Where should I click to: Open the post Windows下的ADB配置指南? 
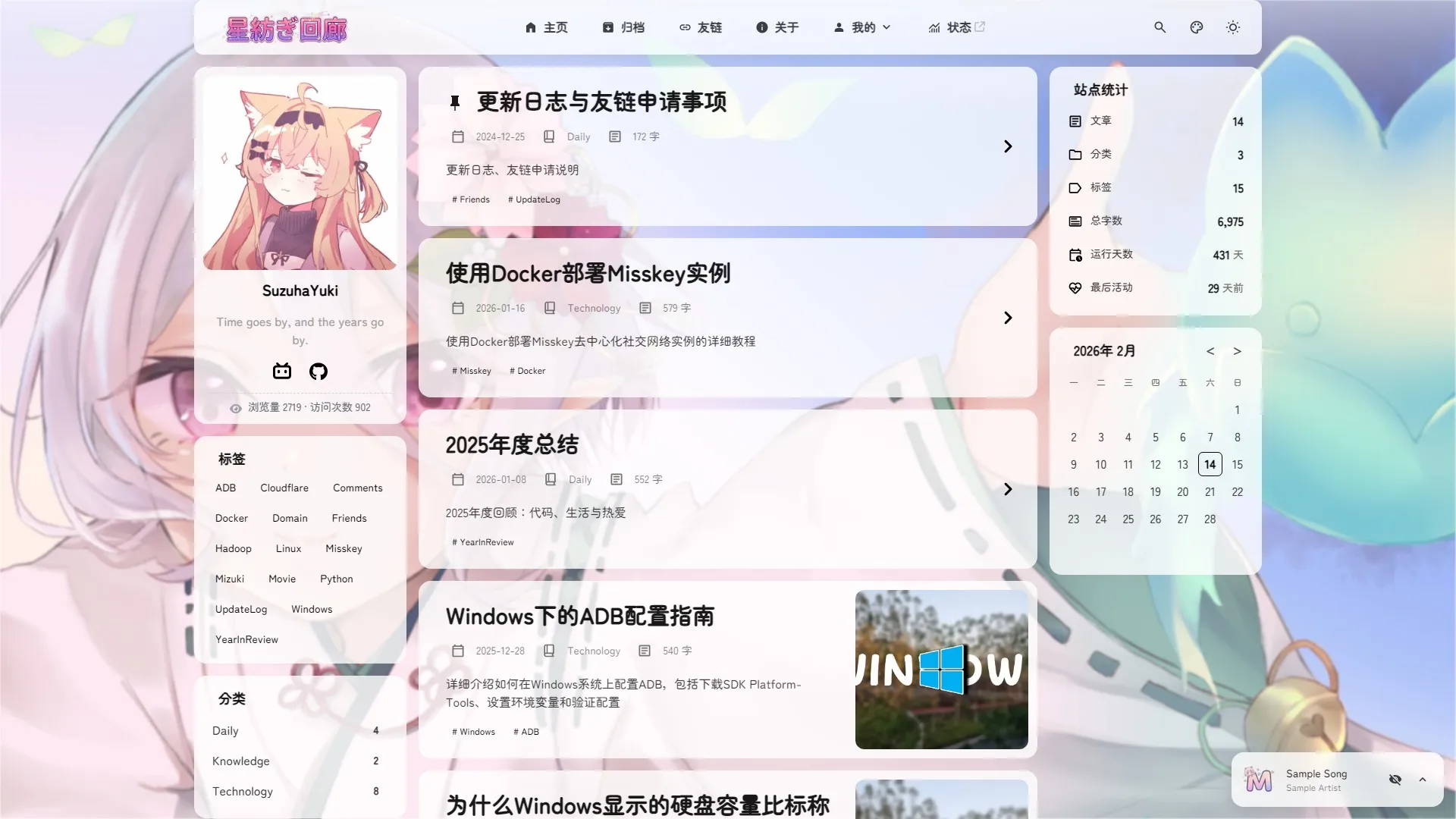tap(580, 616)
